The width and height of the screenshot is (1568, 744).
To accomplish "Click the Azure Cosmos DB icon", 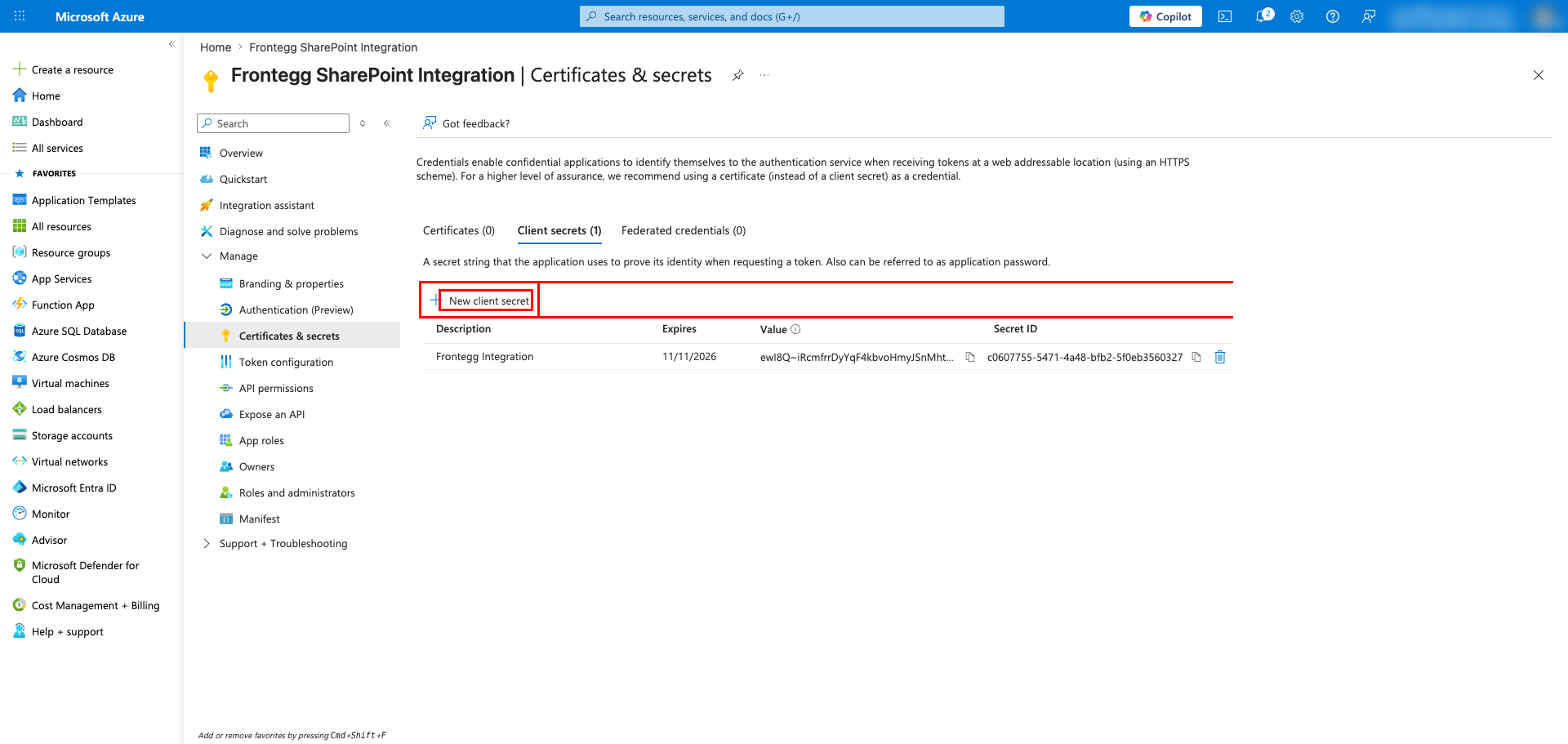I will click(x=20, y=357).
